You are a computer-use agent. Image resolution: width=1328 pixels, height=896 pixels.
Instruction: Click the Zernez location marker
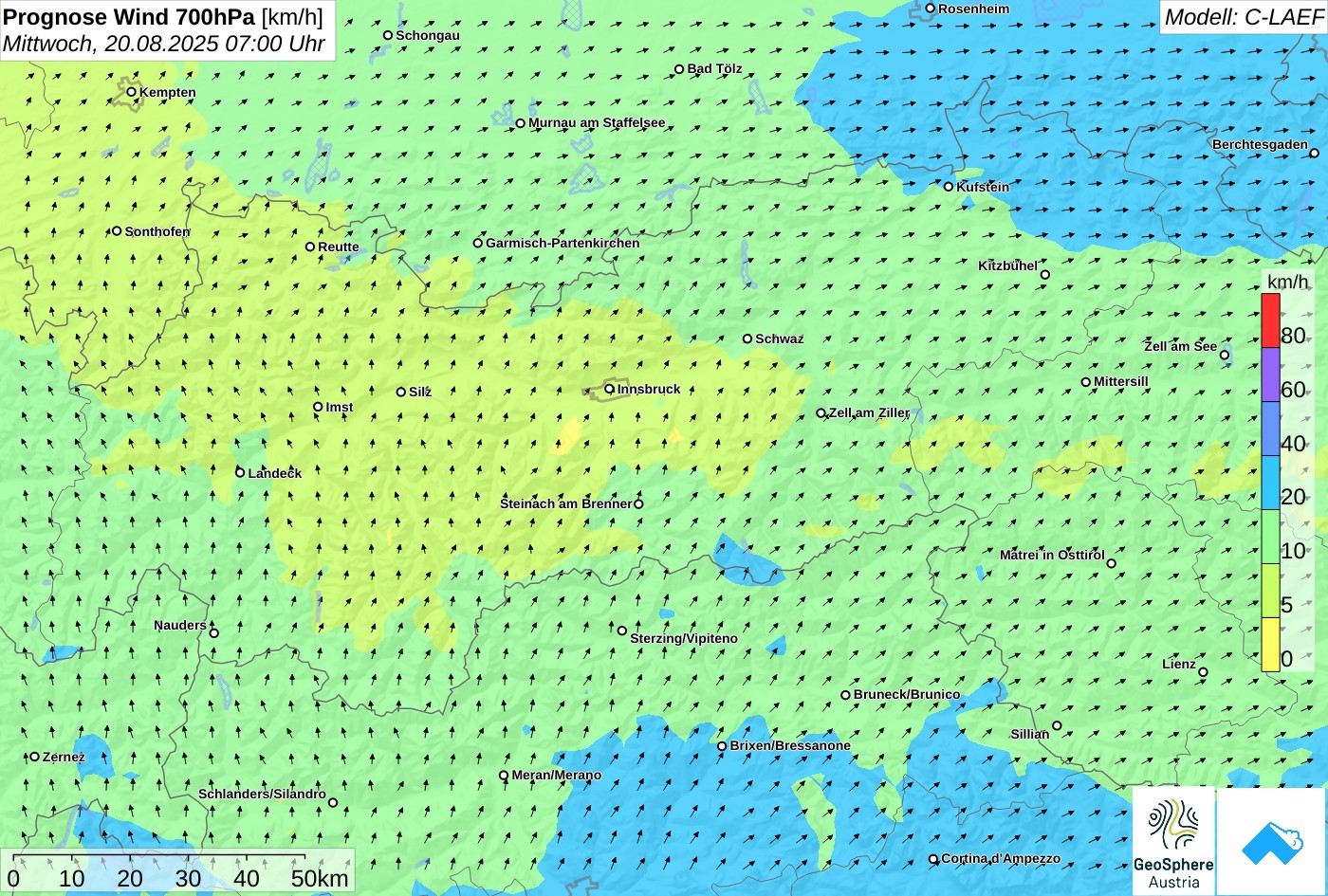click(35, 757)
